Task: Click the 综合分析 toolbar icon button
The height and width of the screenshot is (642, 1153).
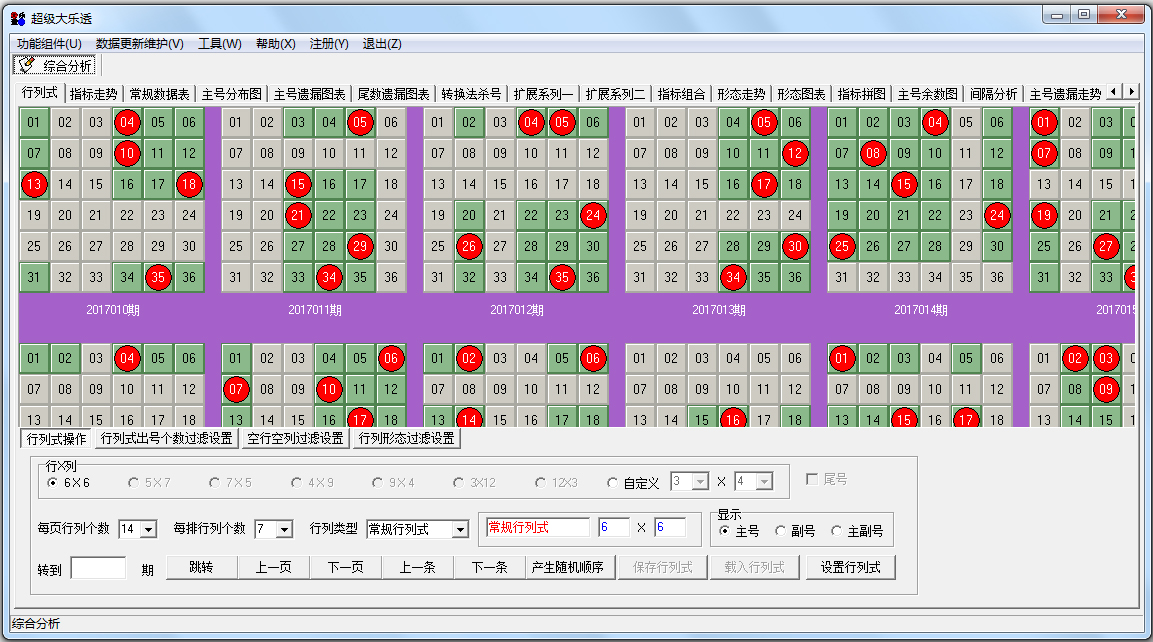Action: click(x=56, y=65)
